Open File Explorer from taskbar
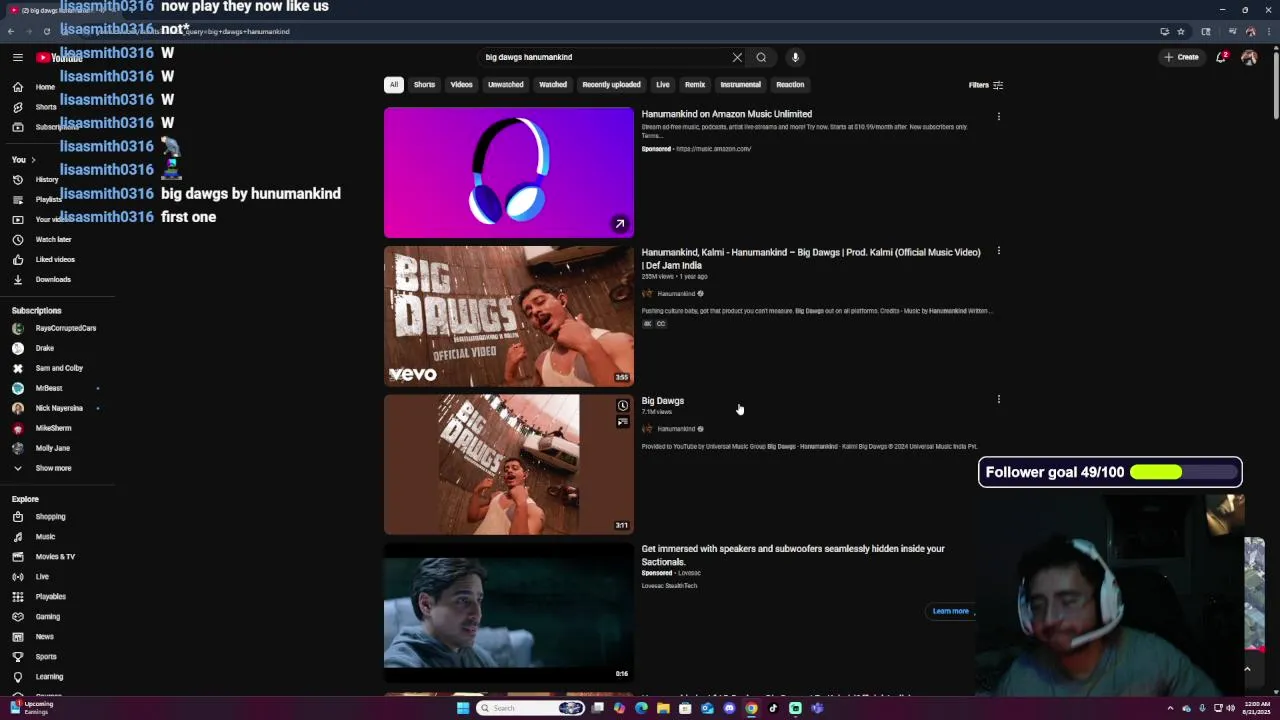Viewport: 1280px width, 720px height. click(x=663, y=708)
